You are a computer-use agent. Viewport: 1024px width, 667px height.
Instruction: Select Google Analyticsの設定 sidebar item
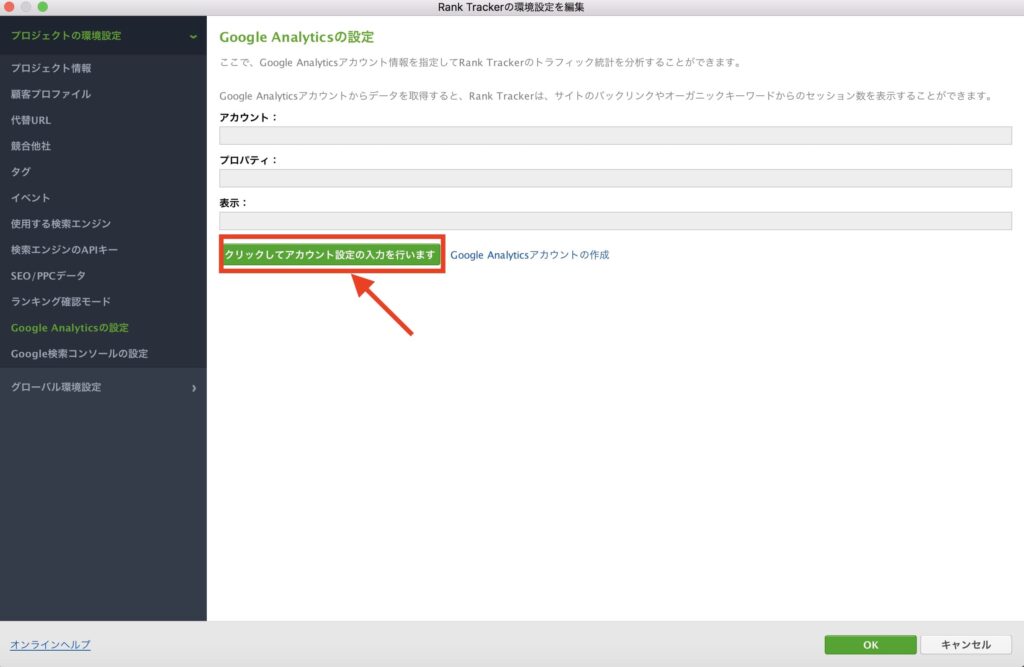tap(70, 327)
